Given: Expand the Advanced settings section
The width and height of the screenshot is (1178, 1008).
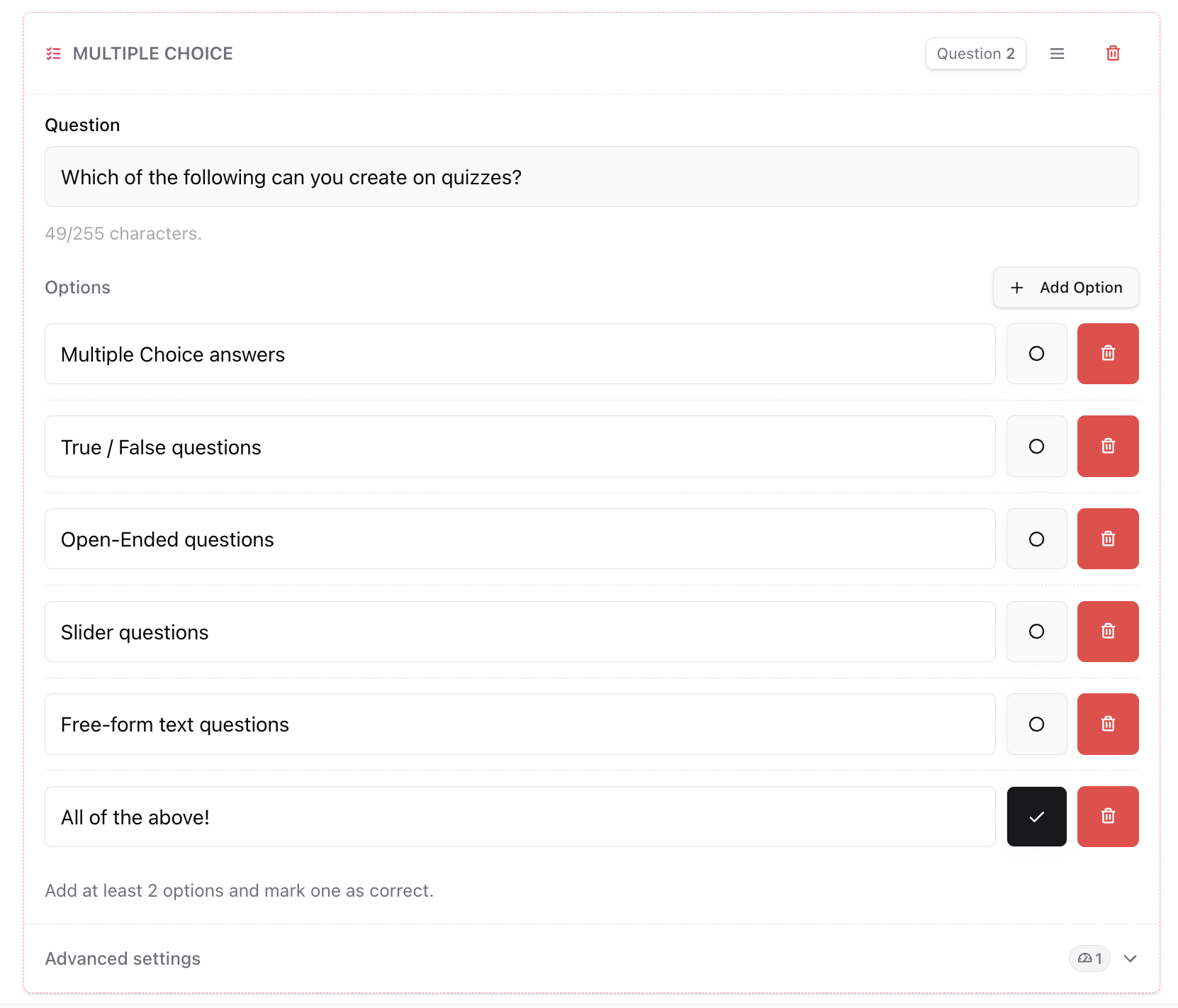Looking at the screenshot, I should point(1131,958).
